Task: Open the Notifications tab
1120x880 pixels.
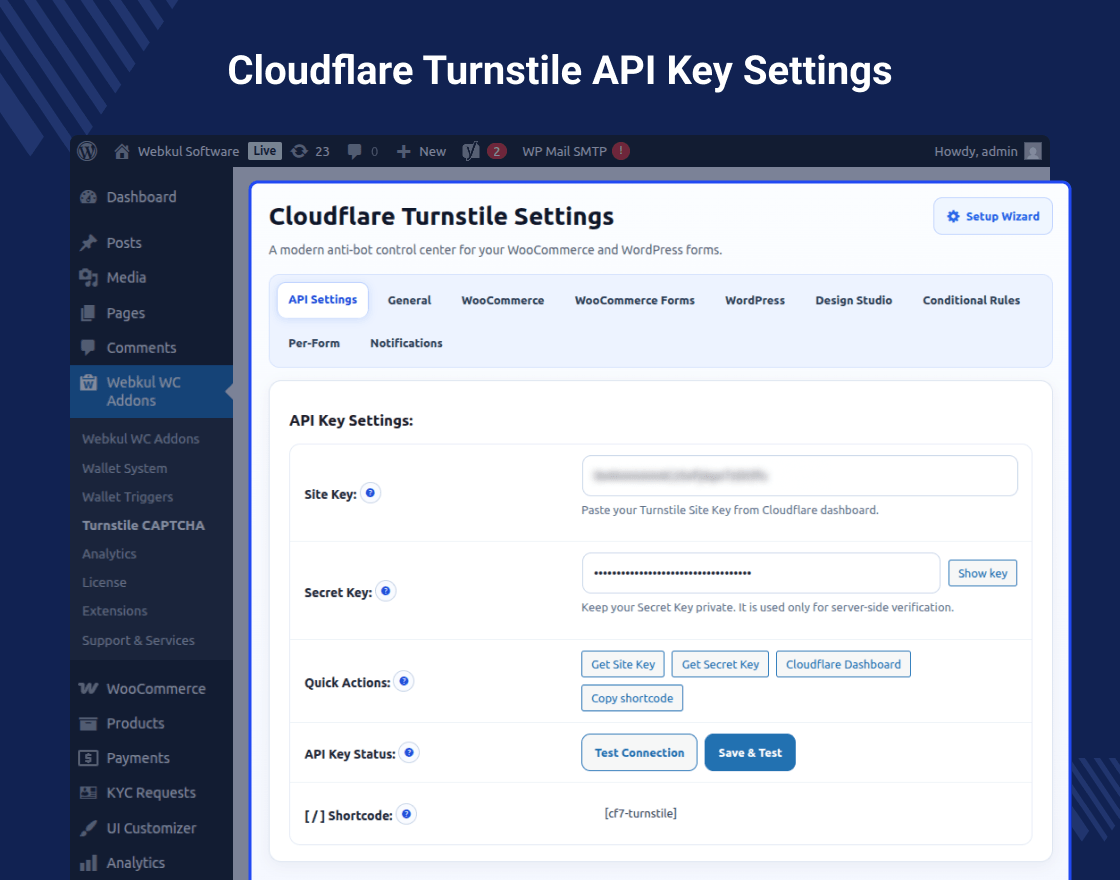Action: pyautogui.click(x=406, y=344)
